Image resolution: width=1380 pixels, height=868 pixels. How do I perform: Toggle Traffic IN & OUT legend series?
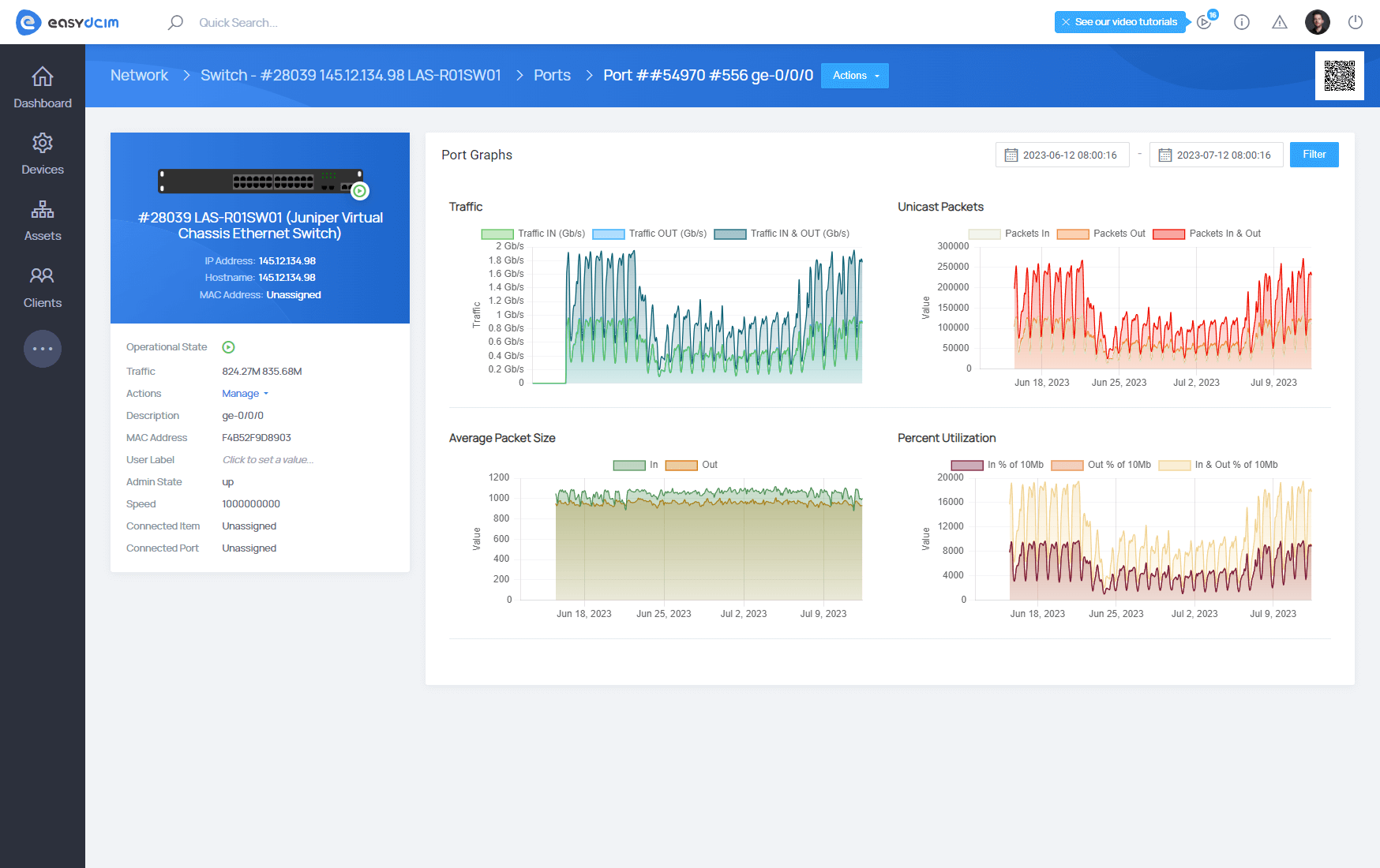(x=782, y=234)
